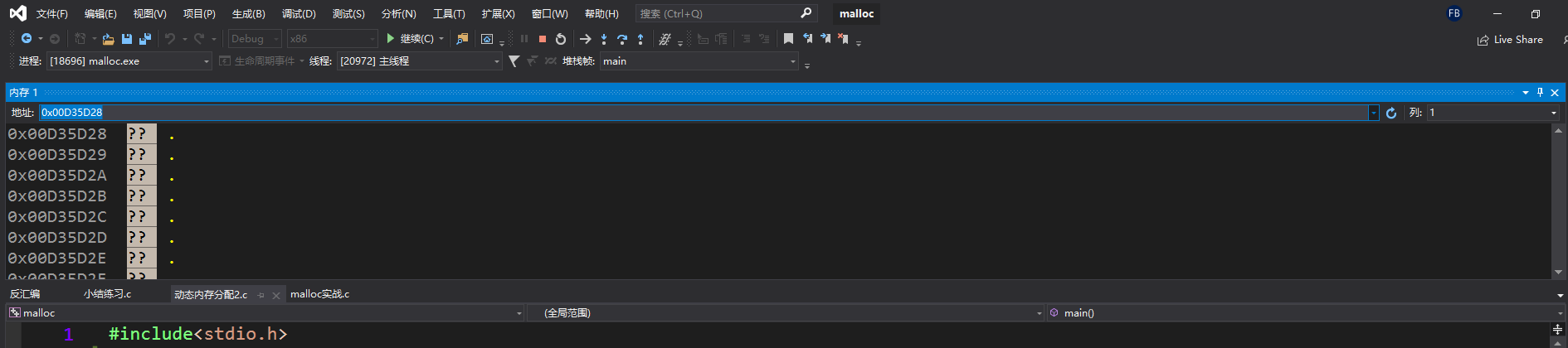Go to the next bookmark icon
The height and width of the screenshot is (348, 1568).
click(825, 39)
